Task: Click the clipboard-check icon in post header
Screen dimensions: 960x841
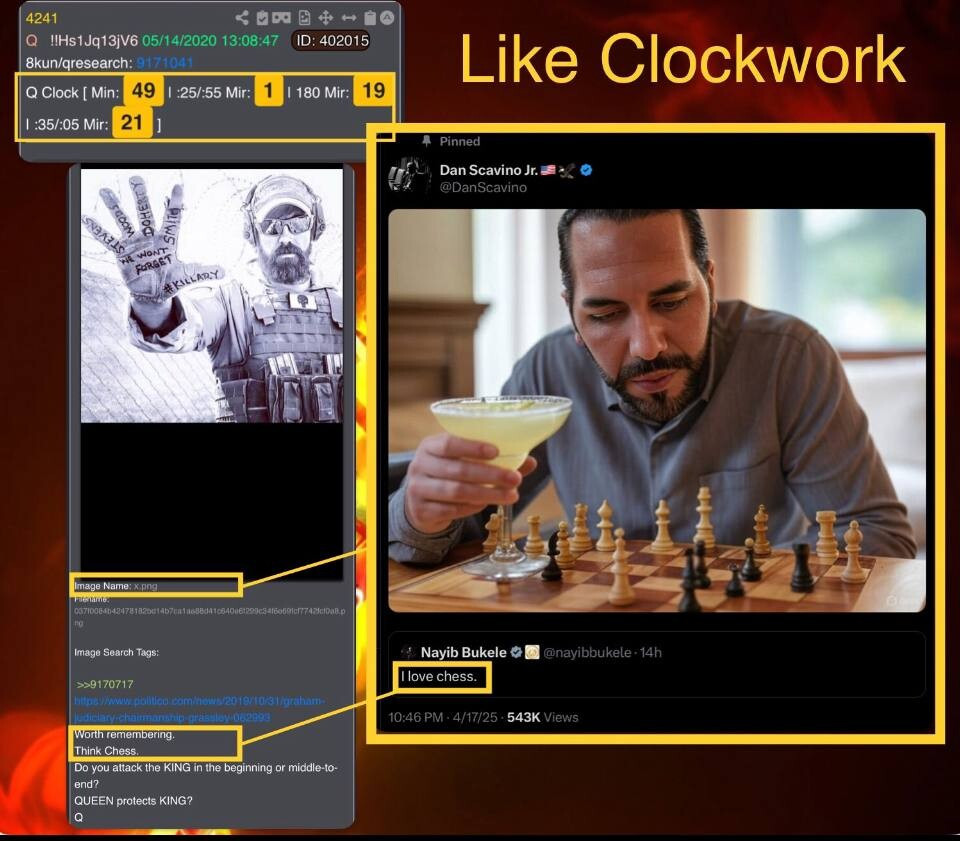Action: click(262, 18)
